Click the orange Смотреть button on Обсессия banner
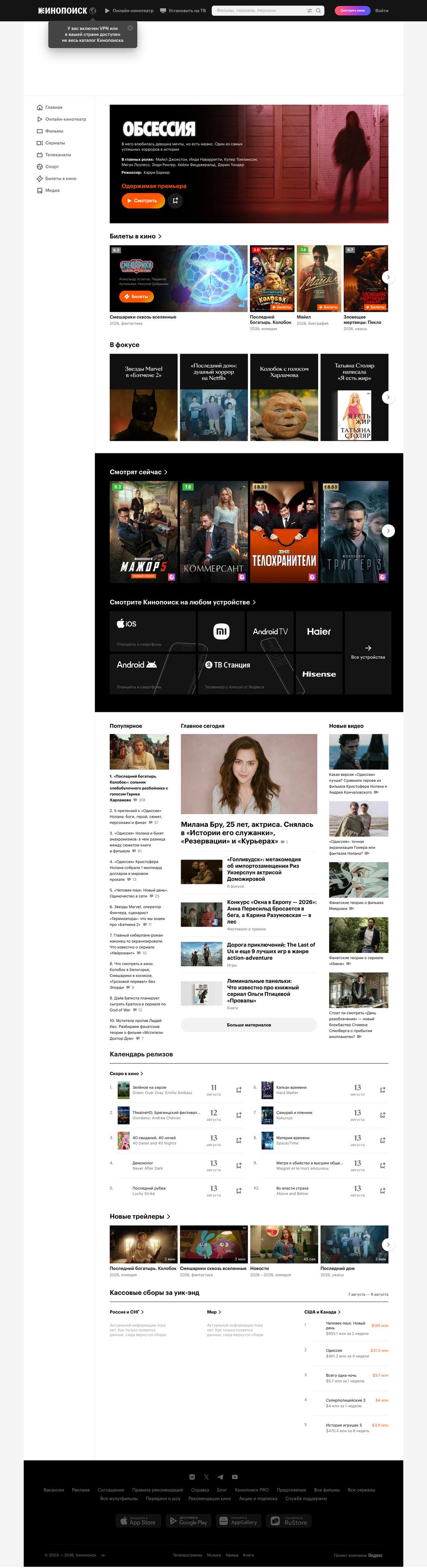Viewport: 427px width, 1568px height. (x=143, y=200)
